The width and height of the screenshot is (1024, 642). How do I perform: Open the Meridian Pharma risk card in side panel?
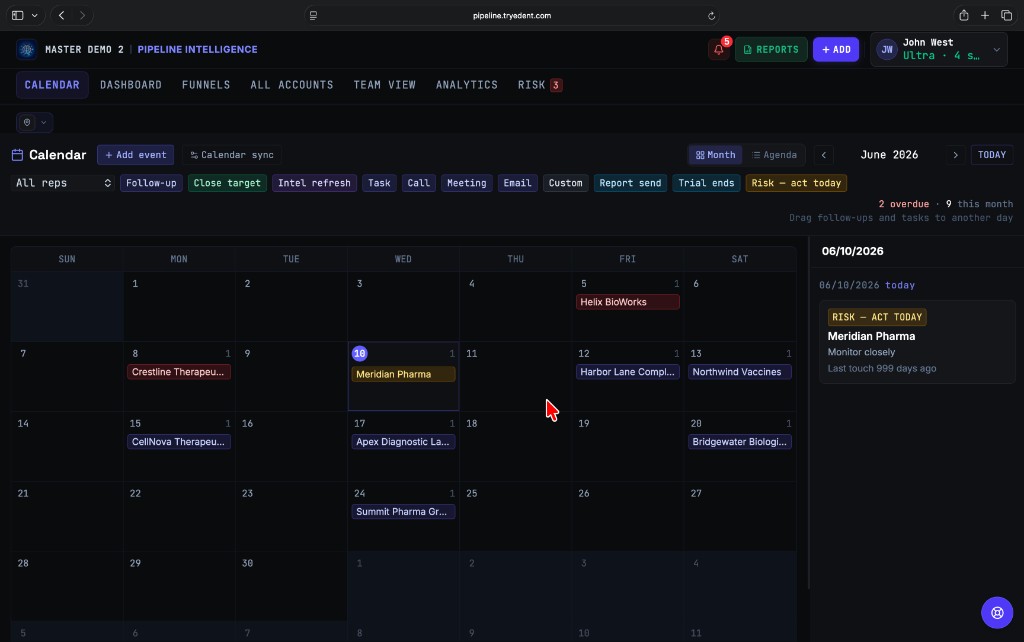917,342
